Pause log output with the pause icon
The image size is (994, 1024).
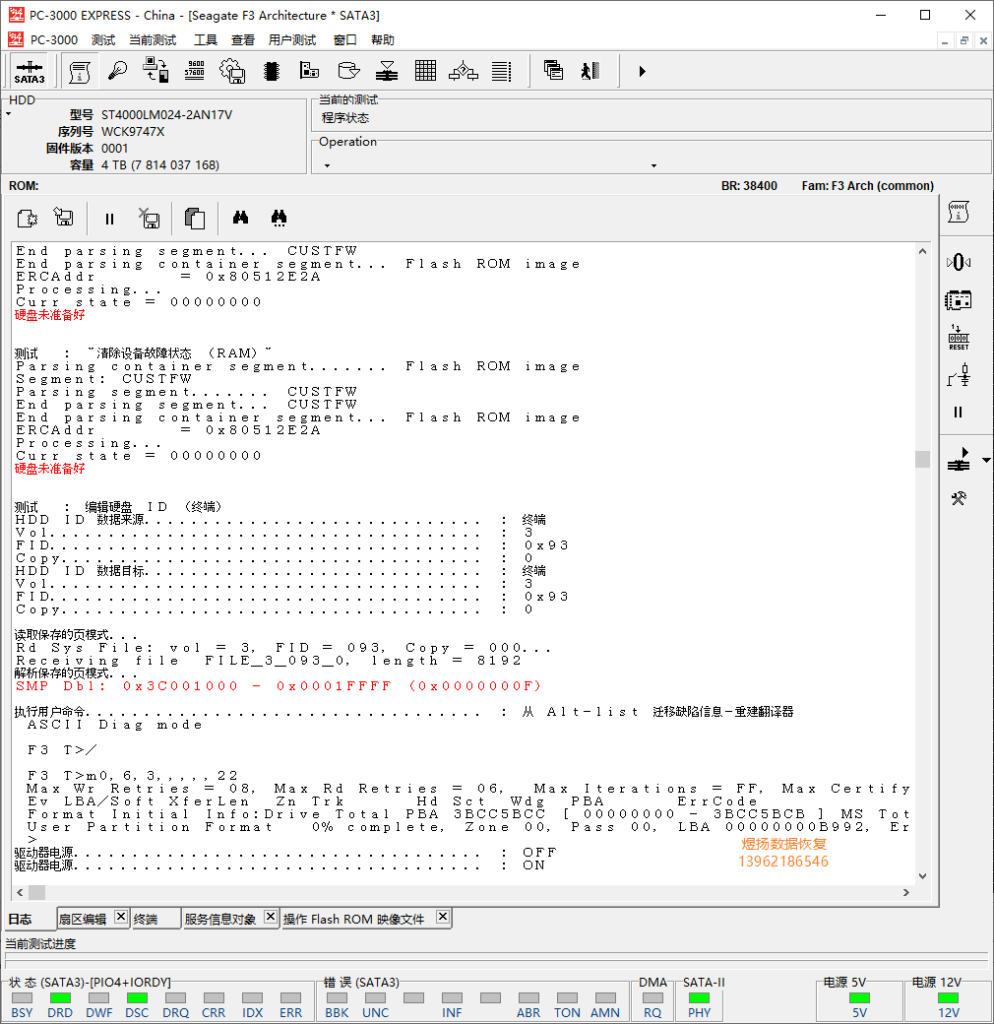[x=110, y=219]
